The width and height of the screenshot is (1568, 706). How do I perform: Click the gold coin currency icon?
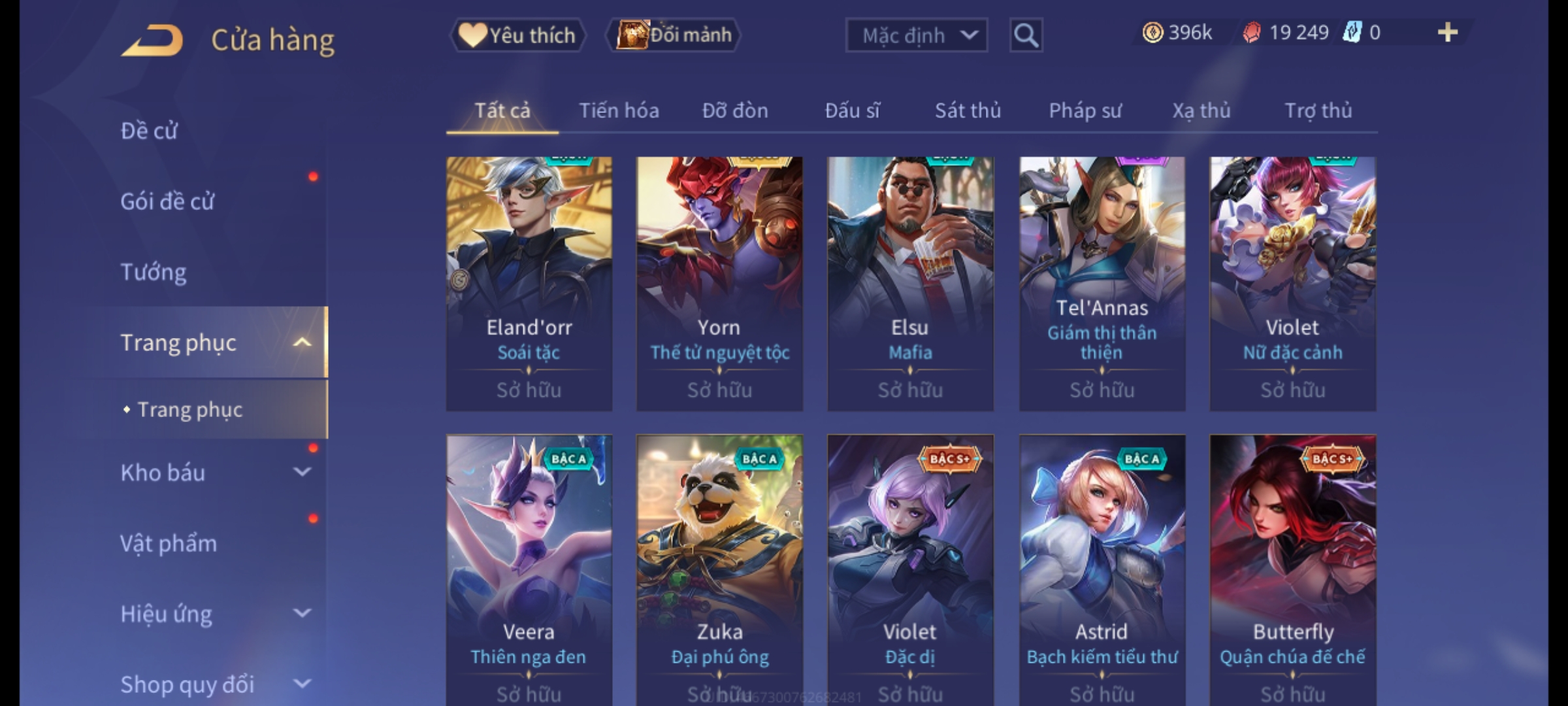click(x=1152, y=33)
